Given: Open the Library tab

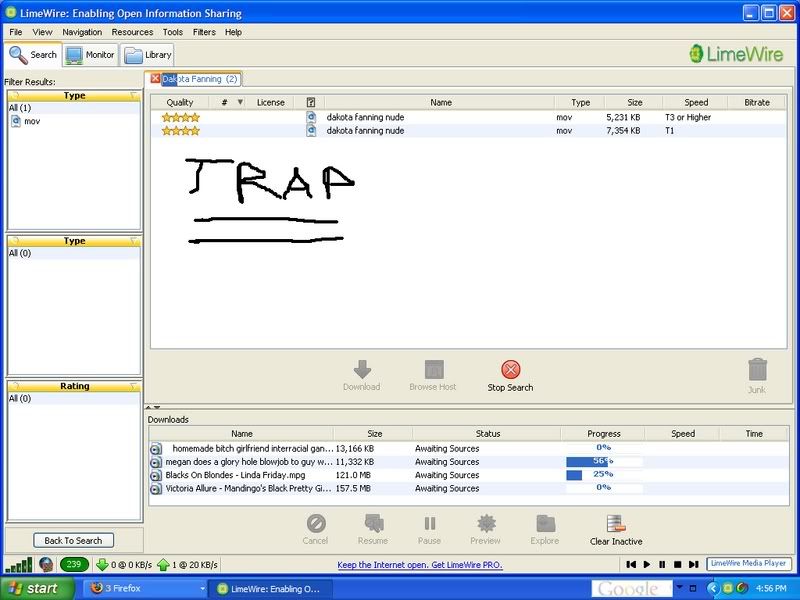Looking at the screenshot, I should [148, 55].
